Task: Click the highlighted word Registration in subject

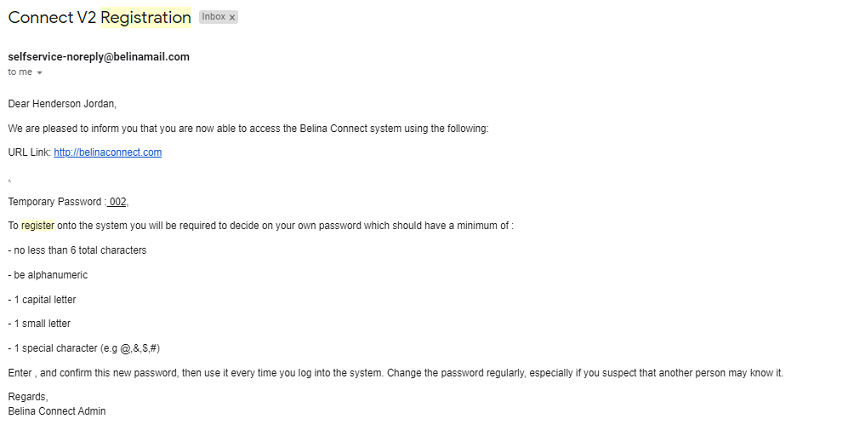Action: pyautogui.click(x=146, y=17)
